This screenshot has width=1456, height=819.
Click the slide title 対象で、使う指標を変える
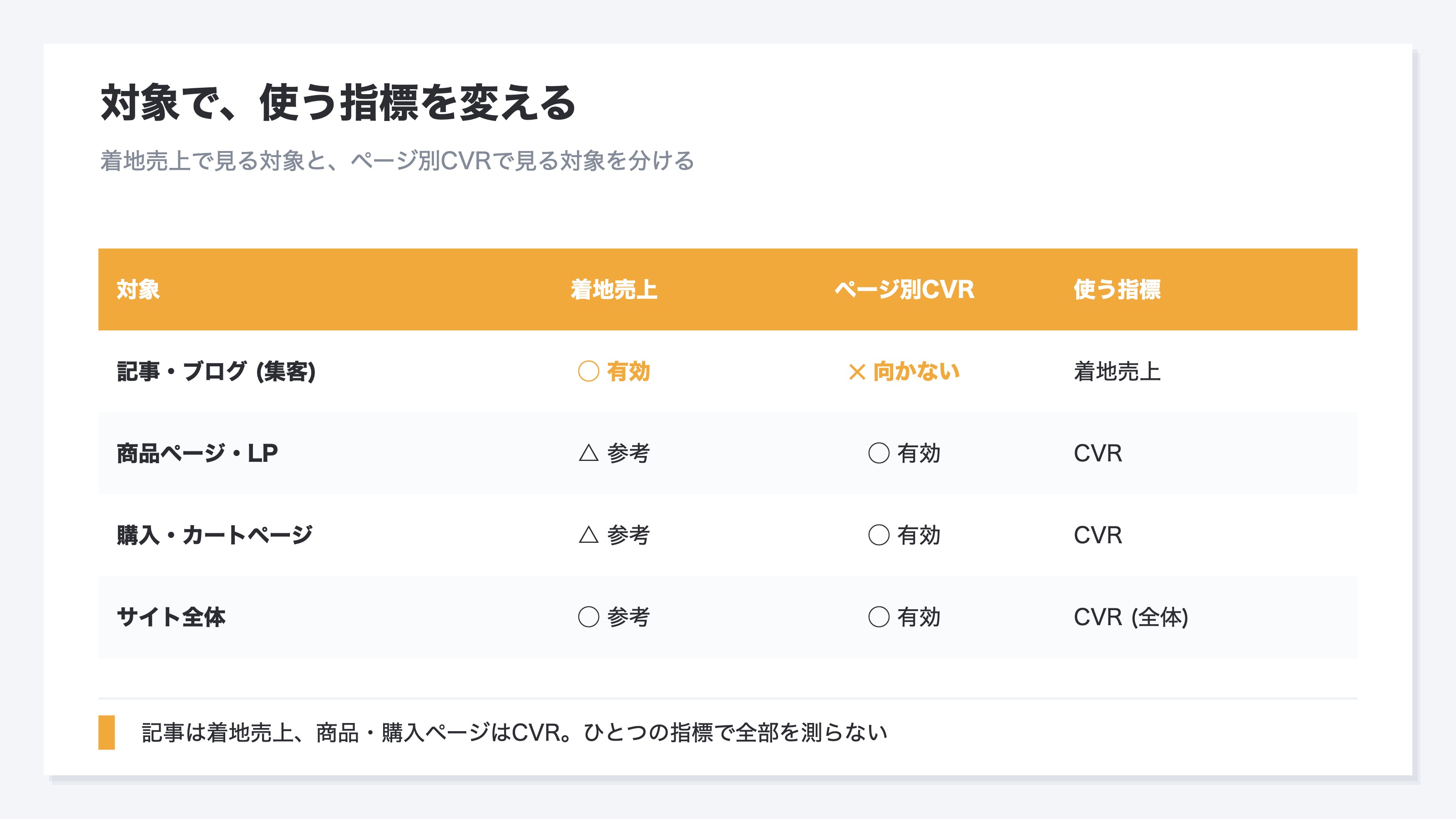point(338,103)
